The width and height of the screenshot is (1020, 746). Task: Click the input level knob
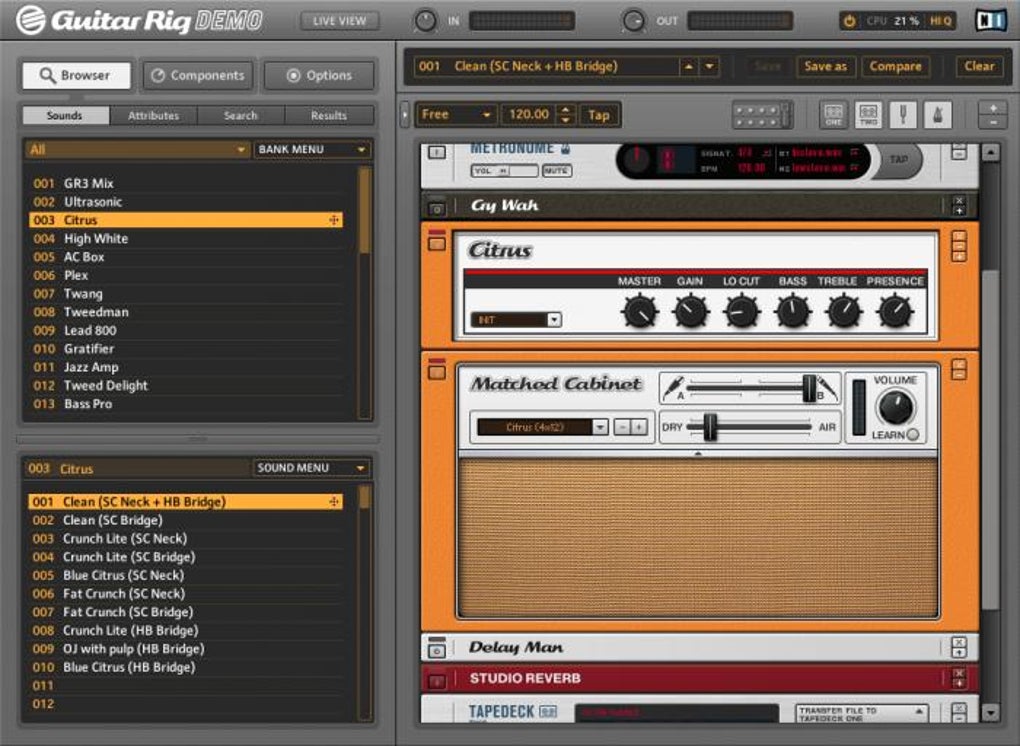[425, 21]
